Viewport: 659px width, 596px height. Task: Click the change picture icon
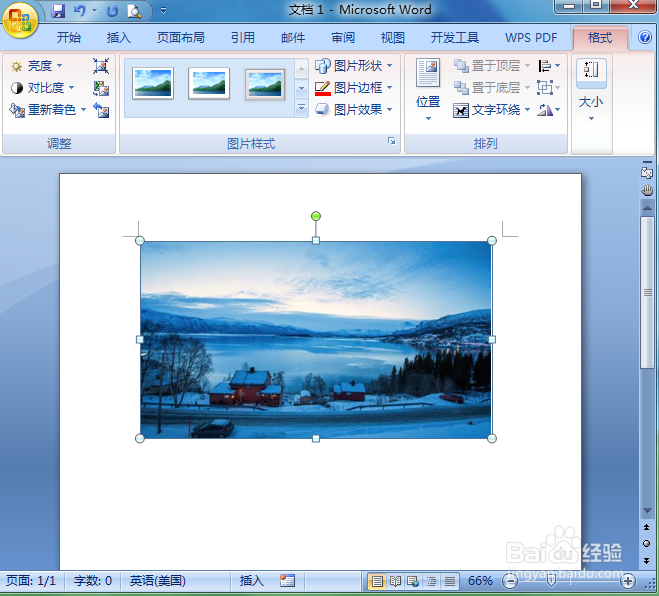pyautogui.click(x=101, y=88)
